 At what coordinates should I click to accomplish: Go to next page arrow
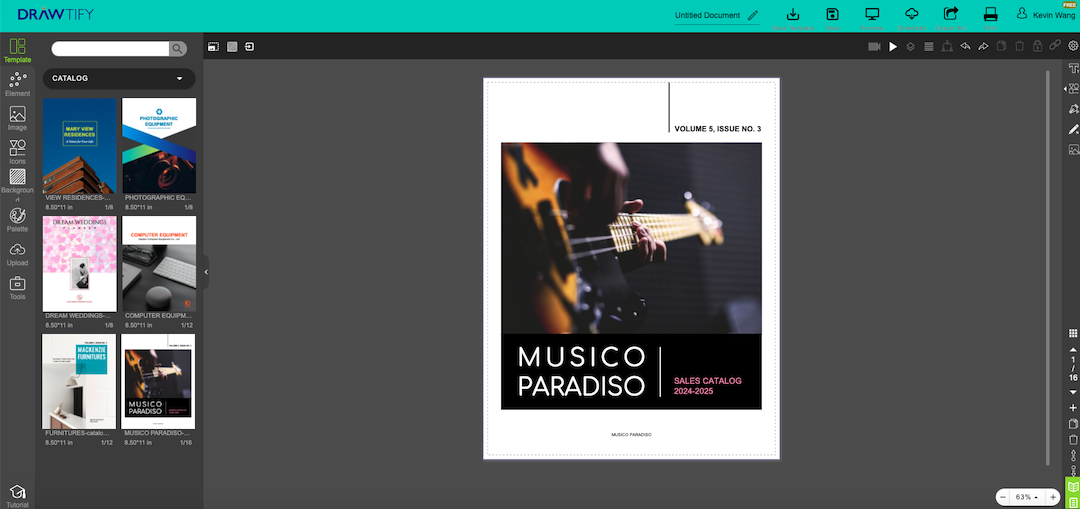click(1072, 392)
